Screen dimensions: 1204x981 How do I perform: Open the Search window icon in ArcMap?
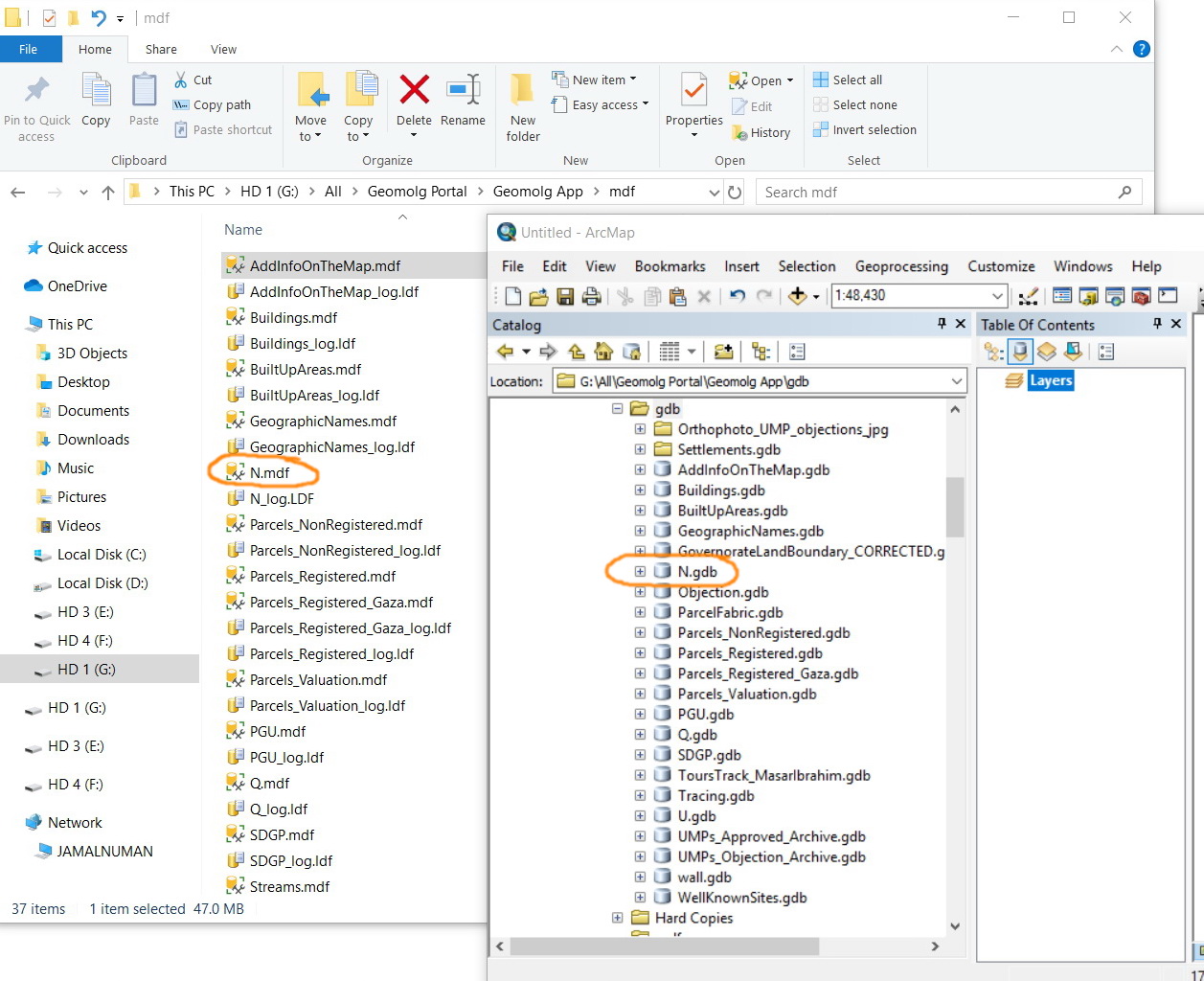(x=1114, y=296)
